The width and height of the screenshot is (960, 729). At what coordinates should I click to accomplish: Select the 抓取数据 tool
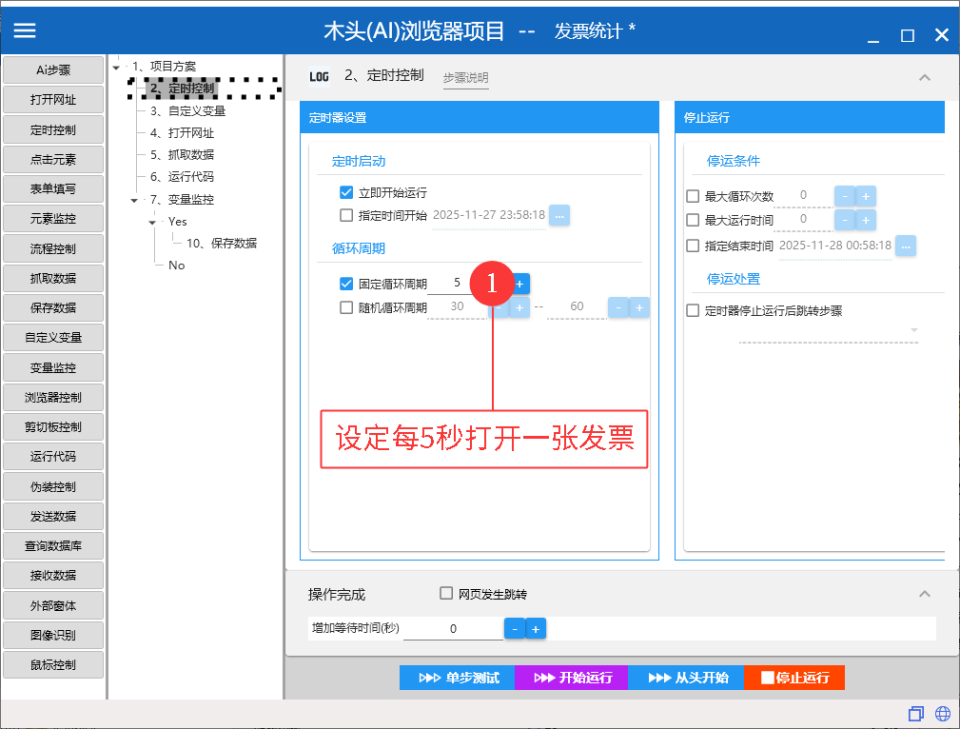53,278
